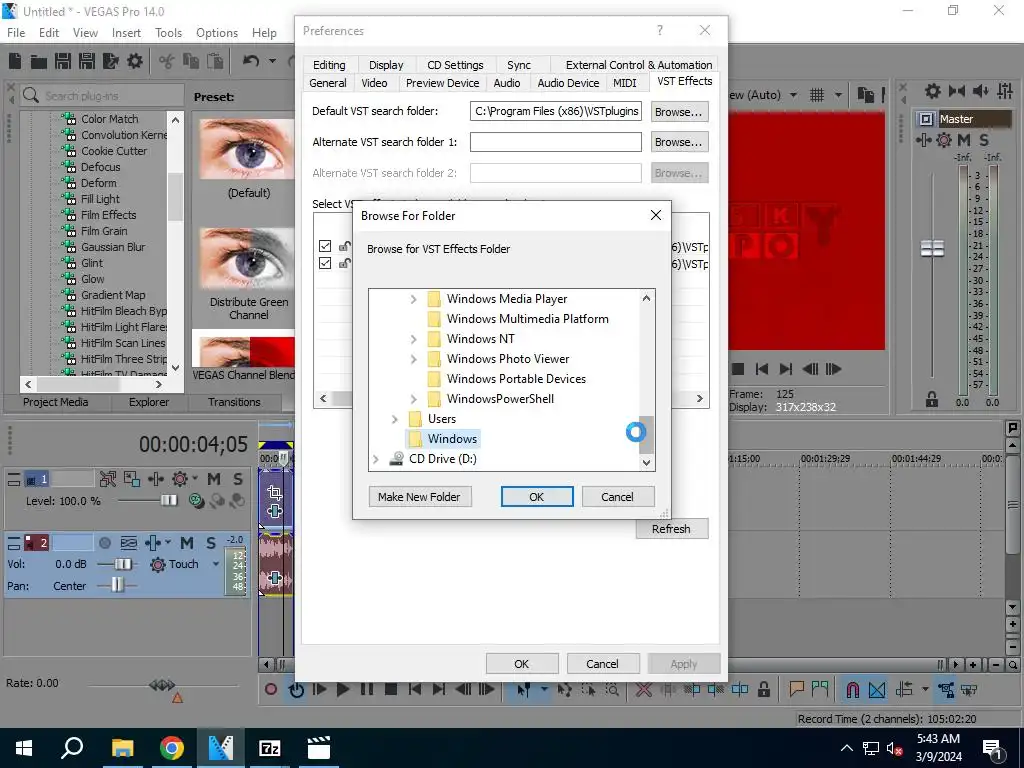This screenshot has height=768, width=1024.
Task: Click the Play button in transport bar
Action: 342,689
